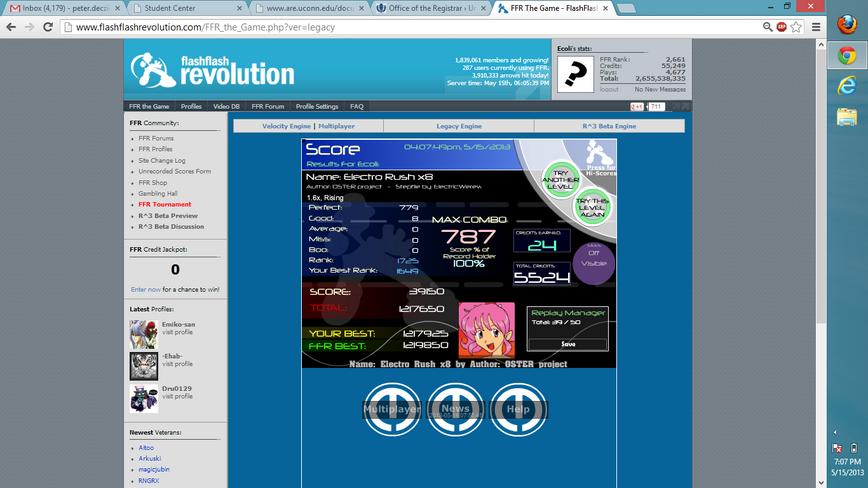Open the Chrome hamburger menu
This screenshot has height=488, width=868.
816,27
